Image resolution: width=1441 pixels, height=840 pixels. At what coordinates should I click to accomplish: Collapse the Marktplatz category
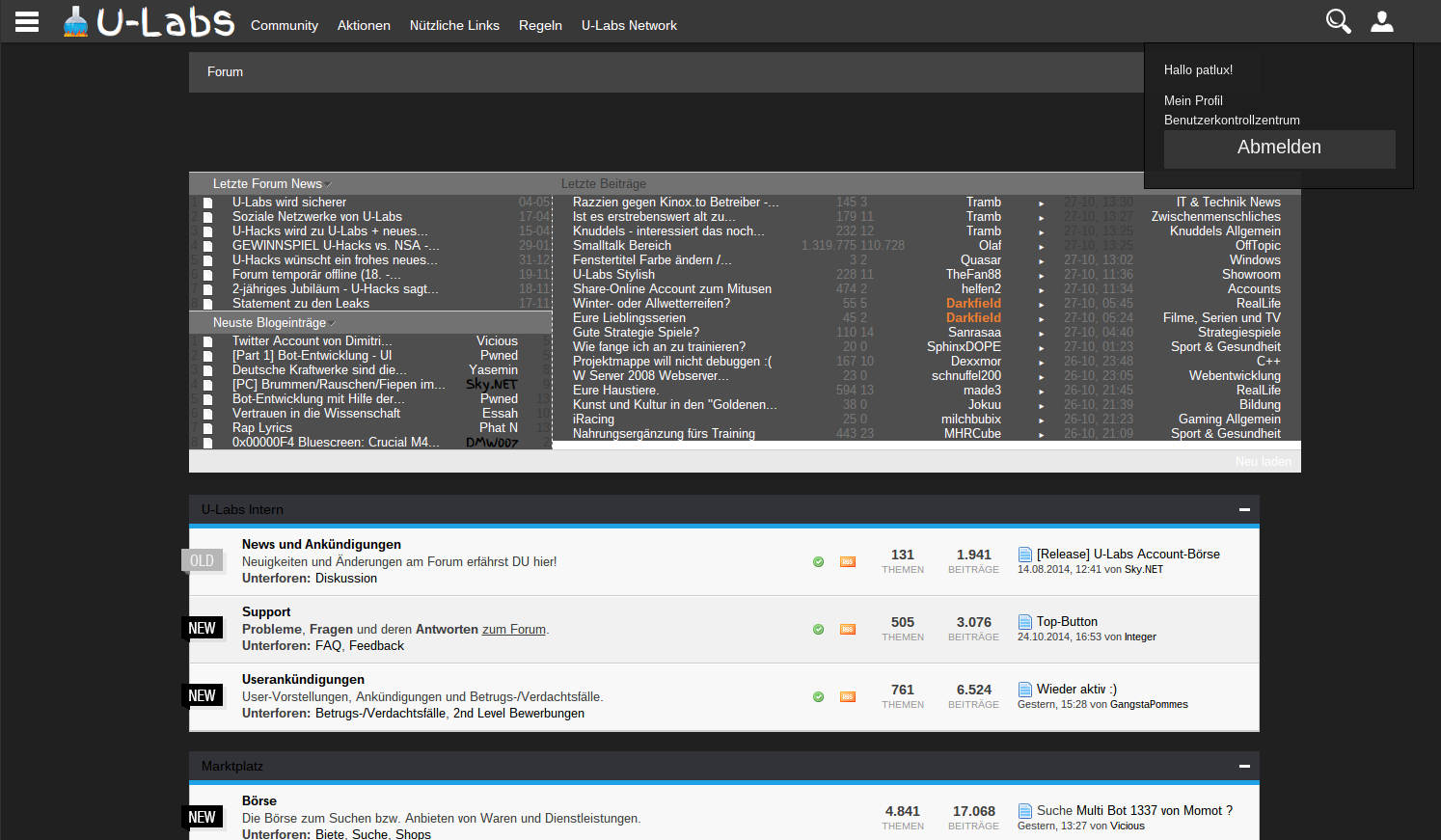[x=1244, y=766]
